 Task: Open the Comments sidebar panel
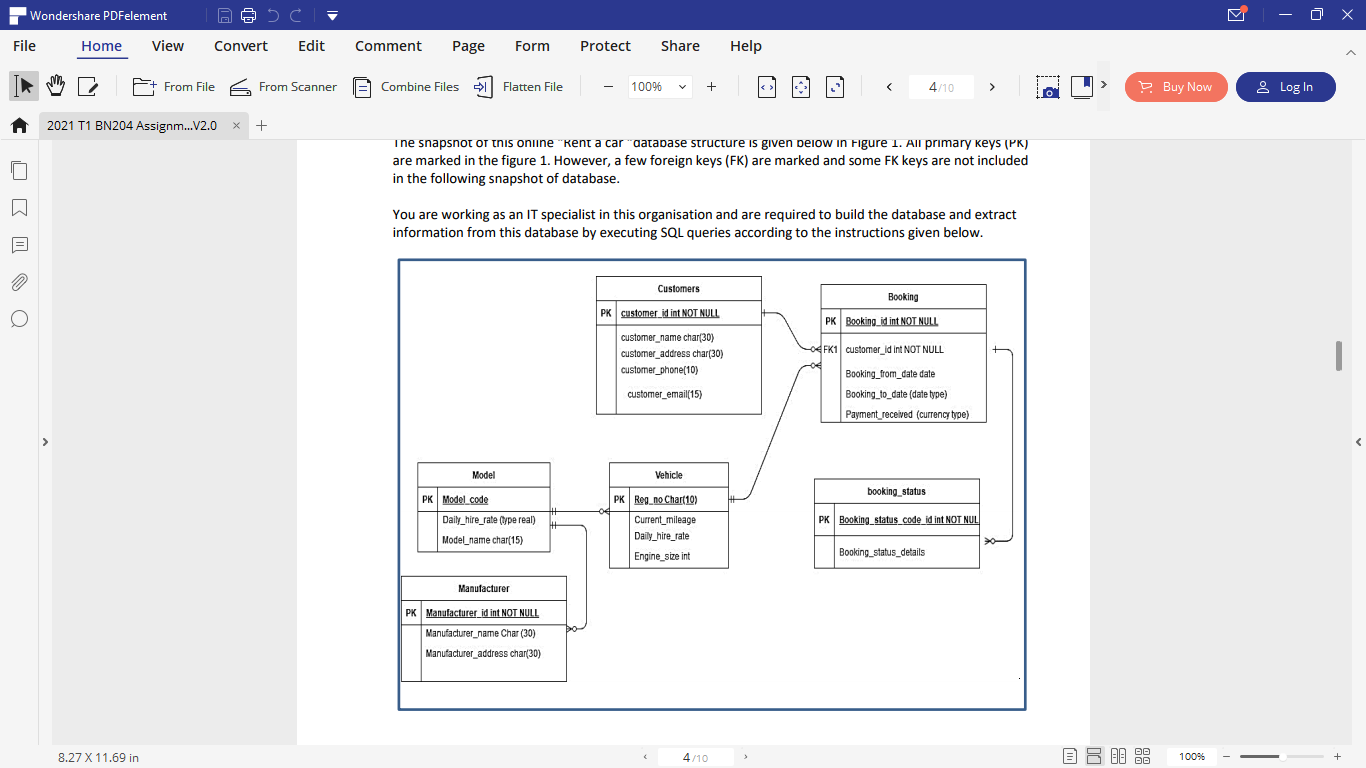pyautogui.click(x=19, y=245)
